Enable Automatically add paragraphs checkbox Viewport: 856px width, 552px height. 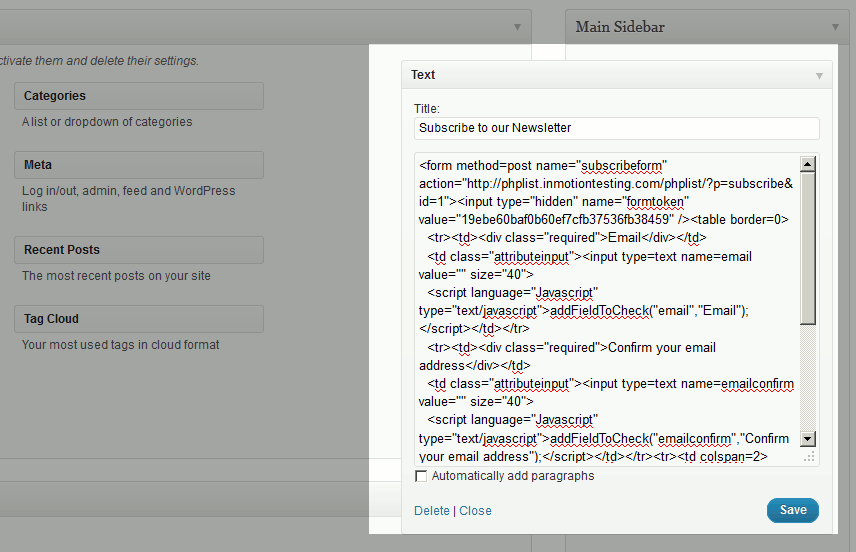coord(421,477)
